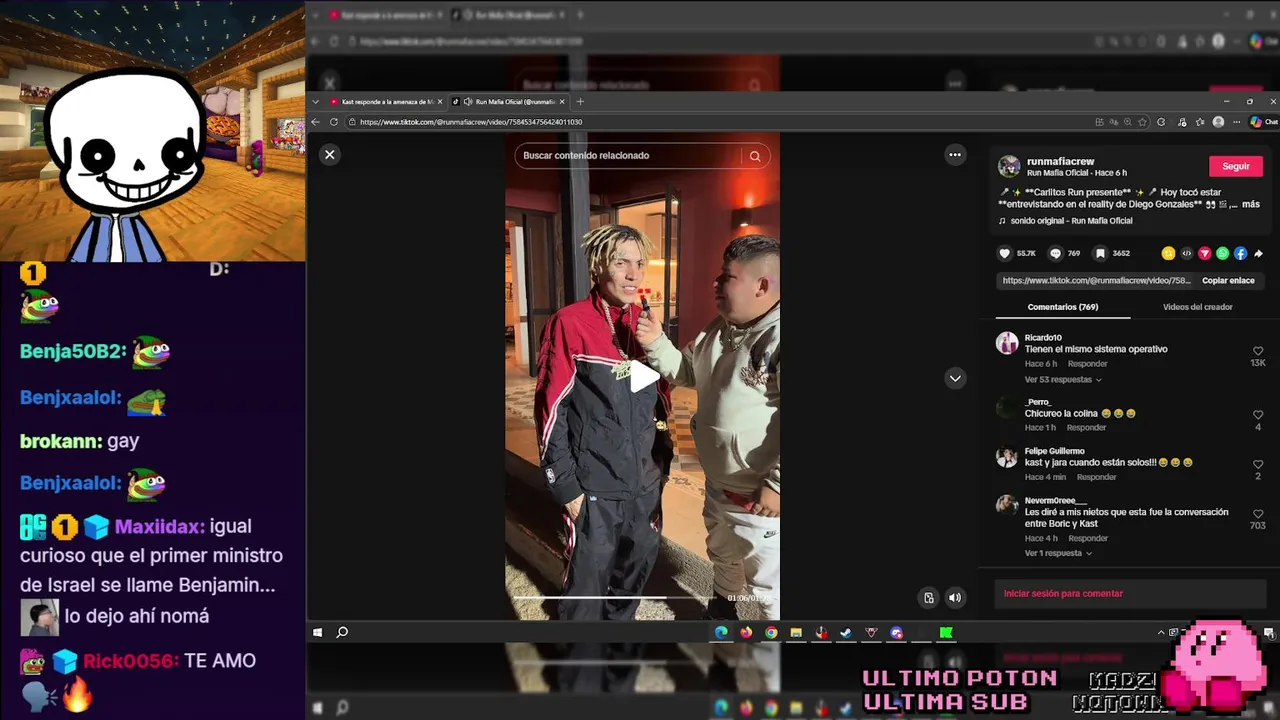Go back in the browser
Screen dimensions: 1280x720
tap(316, 122)
